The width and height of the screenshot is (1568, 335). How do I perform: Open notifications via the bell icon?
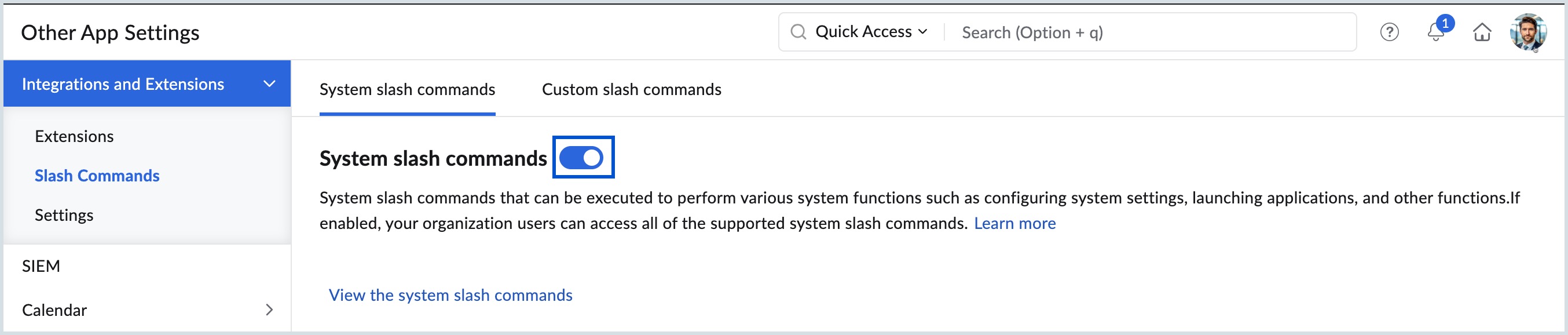click(1435, 34)
